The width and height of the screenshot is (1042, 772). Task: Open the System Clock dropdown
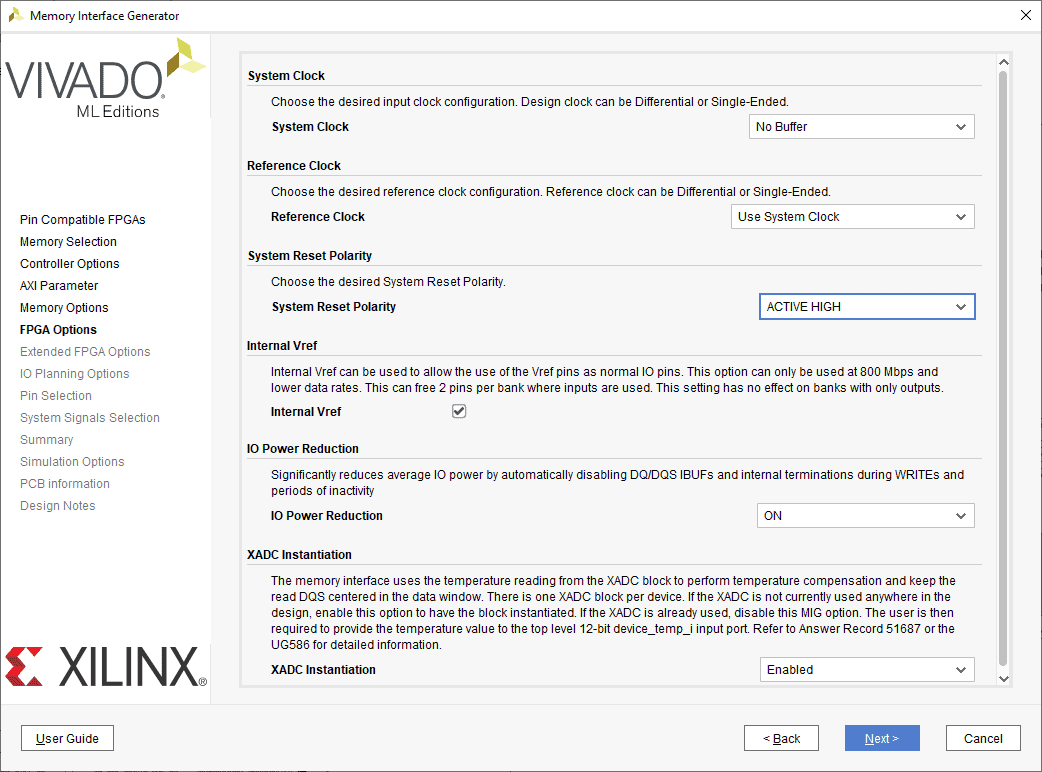[861, 127]
